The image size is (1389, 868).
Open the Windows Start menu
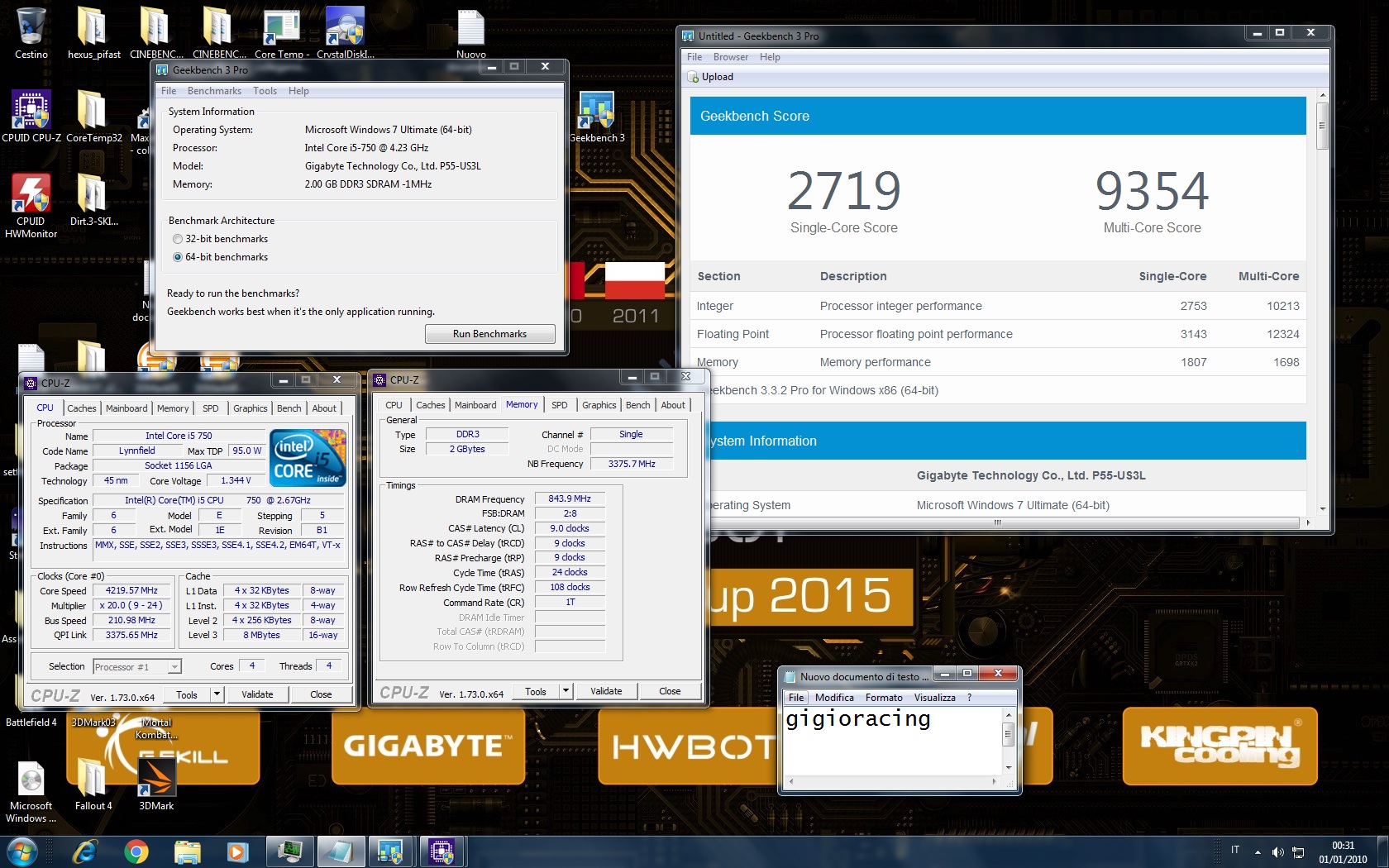[x=21, y=851]
